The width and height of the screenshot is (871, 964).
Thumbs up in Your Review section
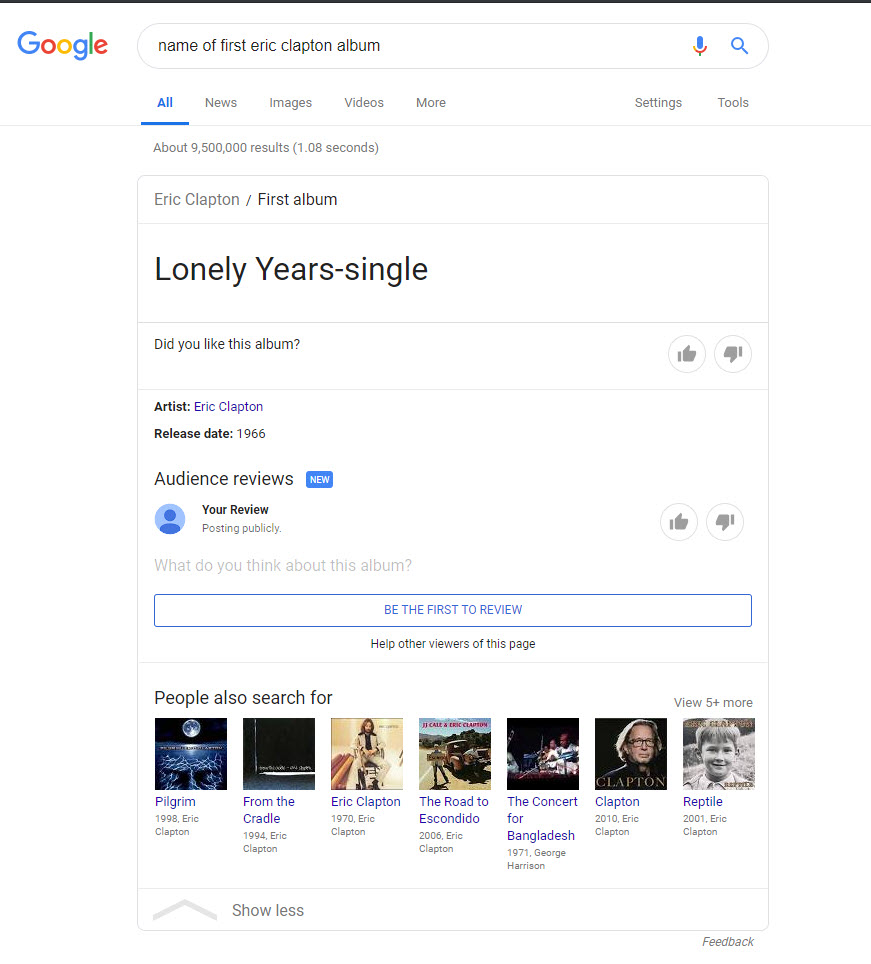679,522
